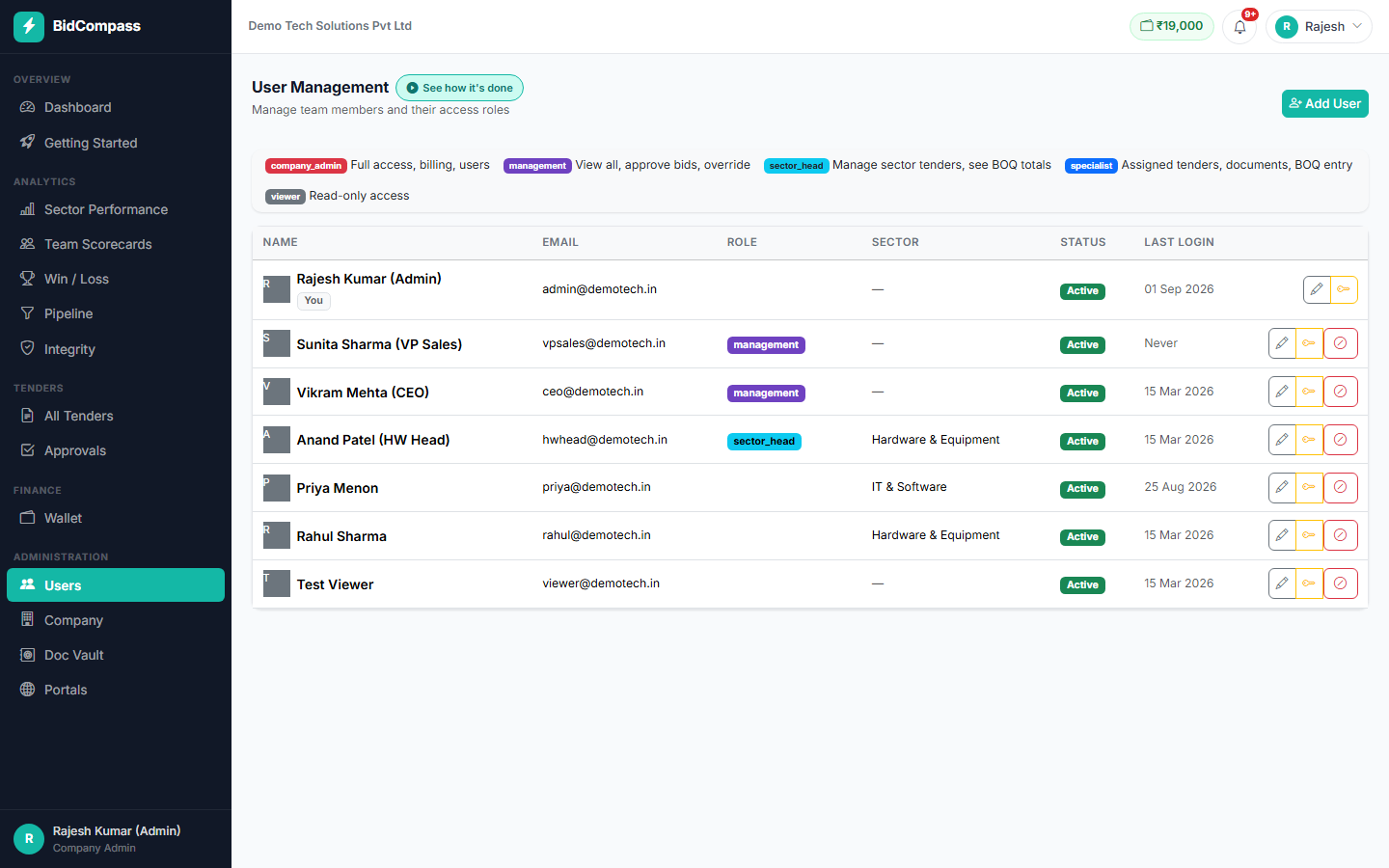
Task: Click Sunita Sharma's management role badge
Action: [x=766, y=345]
